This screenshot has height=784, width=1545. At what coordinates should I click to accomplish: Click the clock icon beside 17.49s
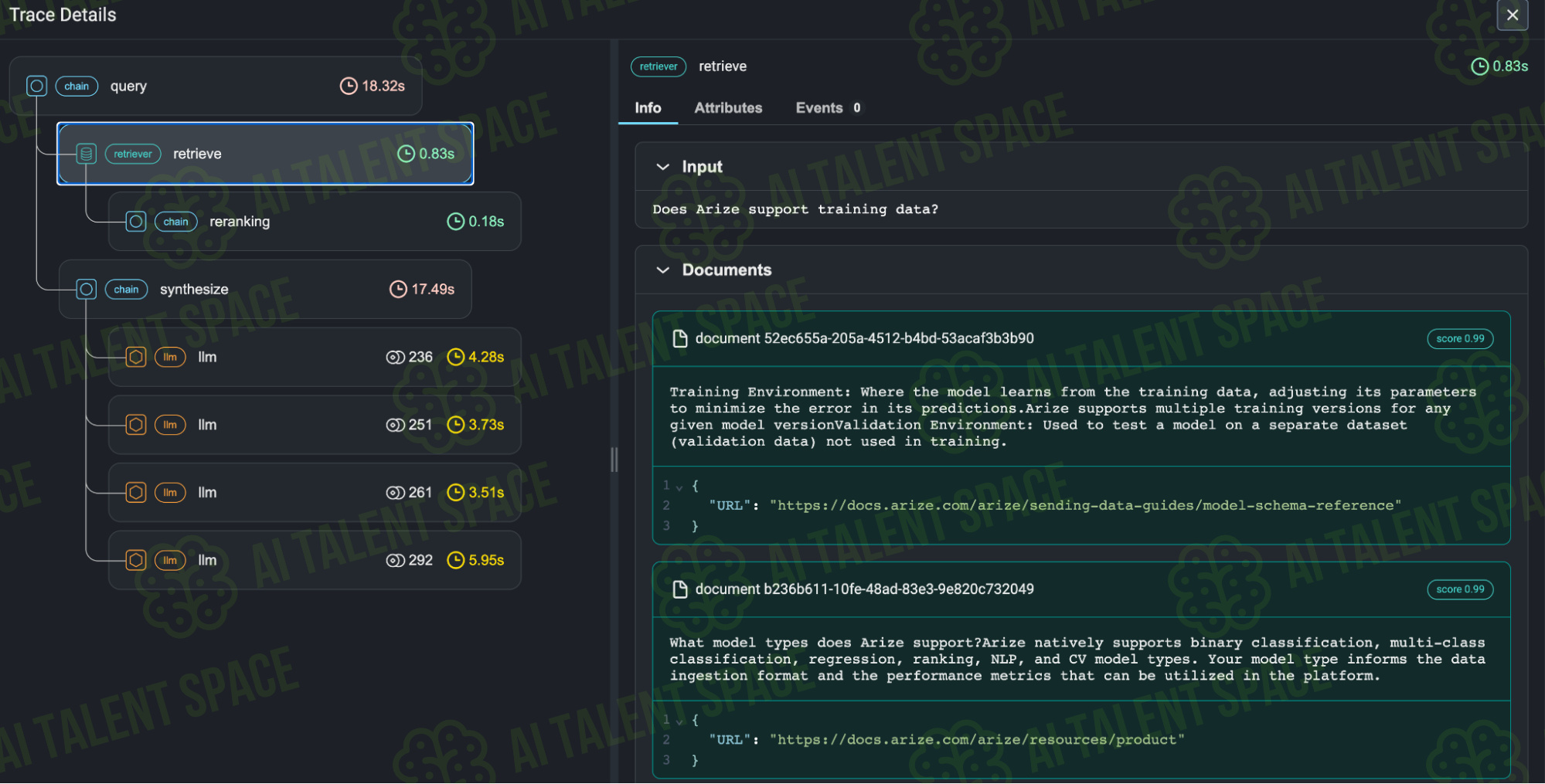click(398, 290)
